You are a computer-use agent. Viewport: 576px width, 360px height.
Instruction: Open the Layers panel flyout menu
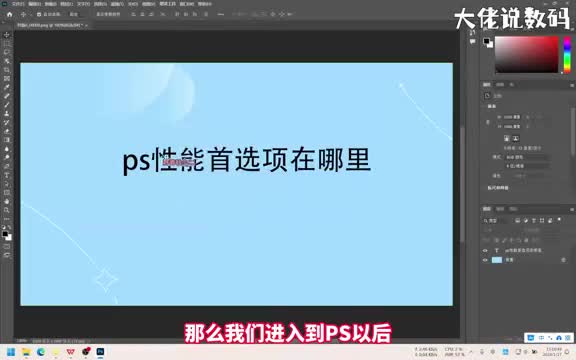(572, 209)
